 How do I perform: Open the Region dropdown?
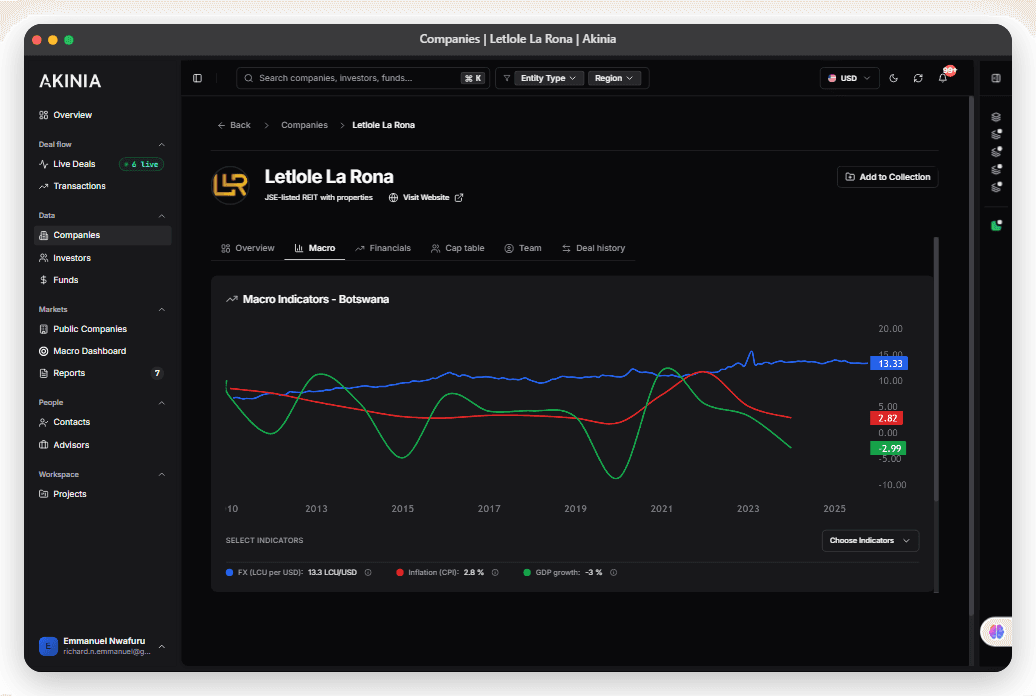click(614, 78)
